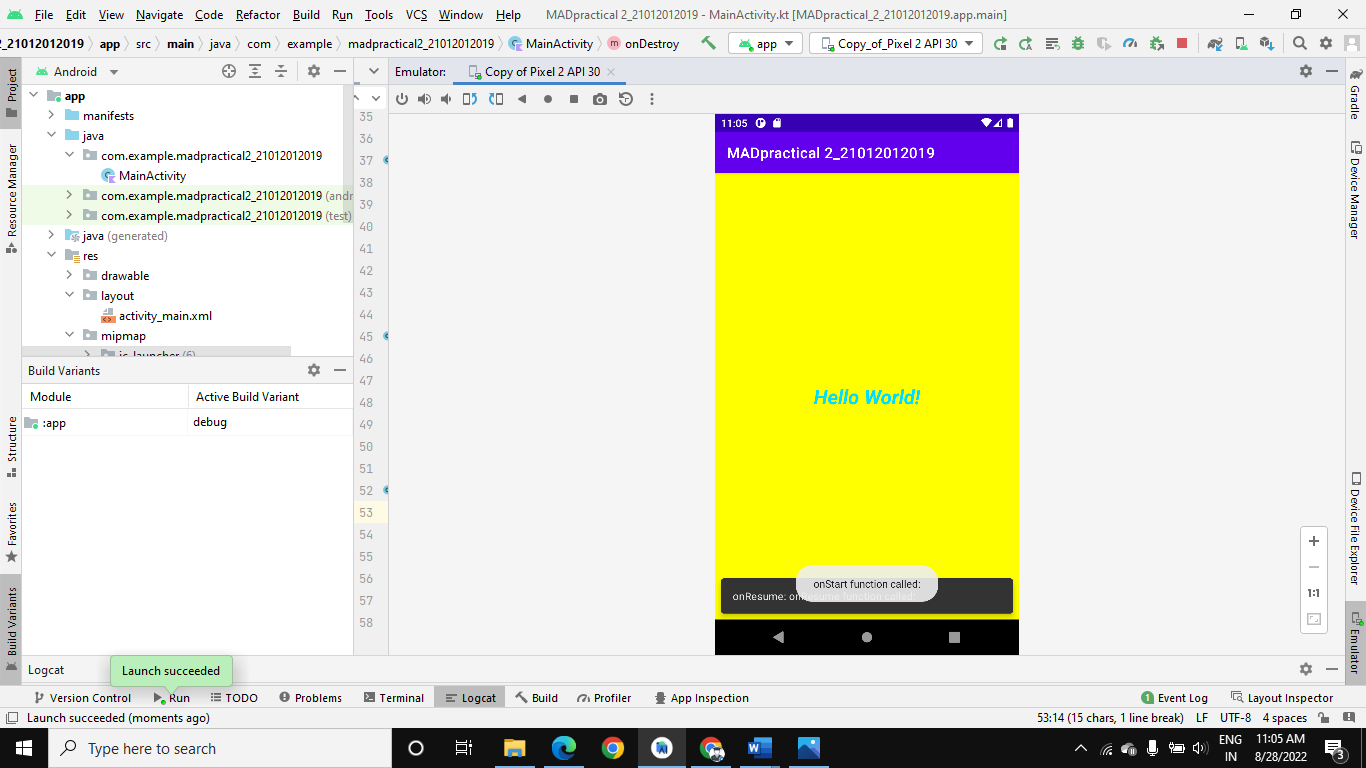Collapse the mipmap folder
1366x768 pixels.
69,336
